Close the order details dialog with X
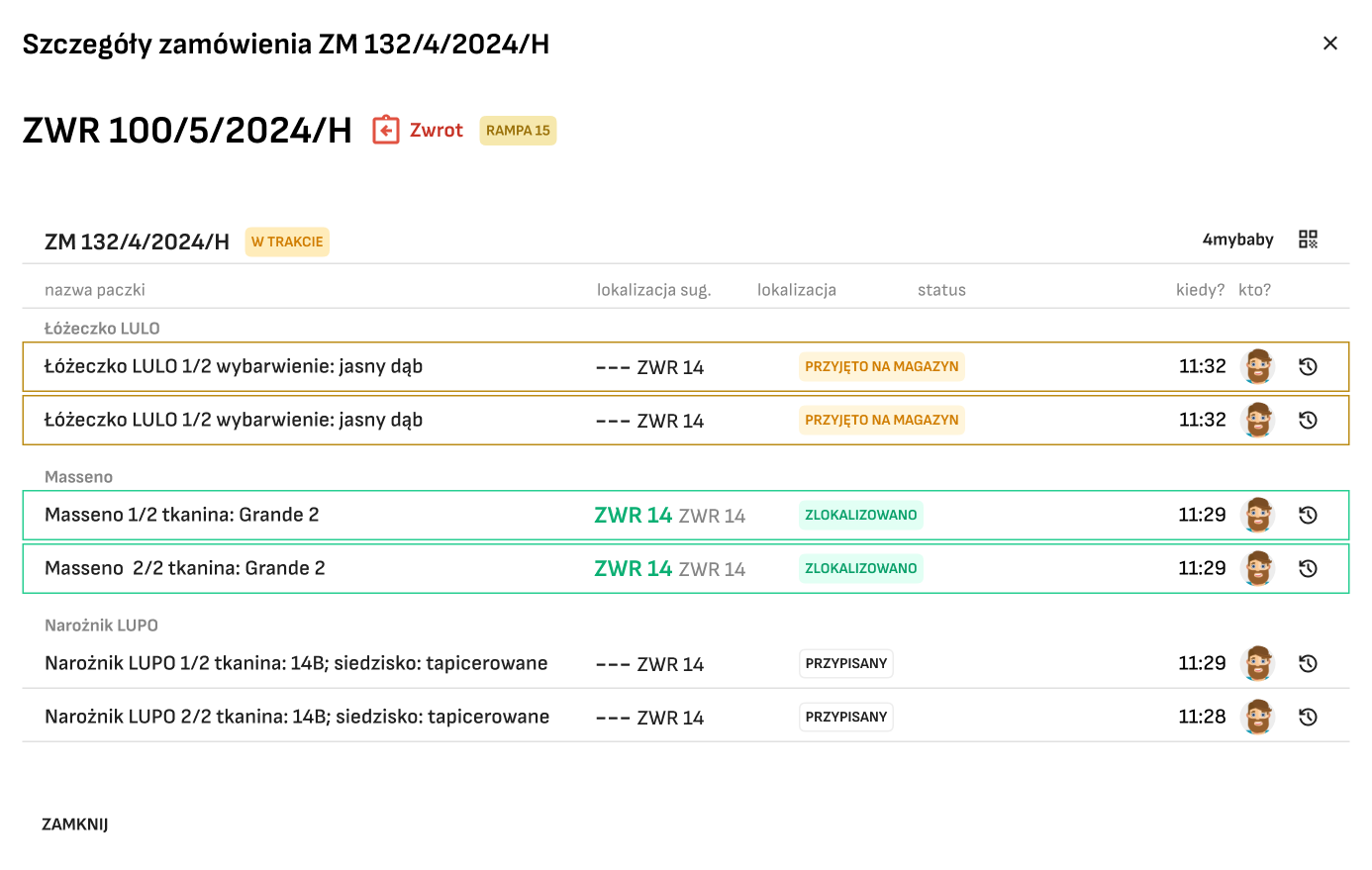The height and width of the screenshot is (870, 1372). point(1330,43)
